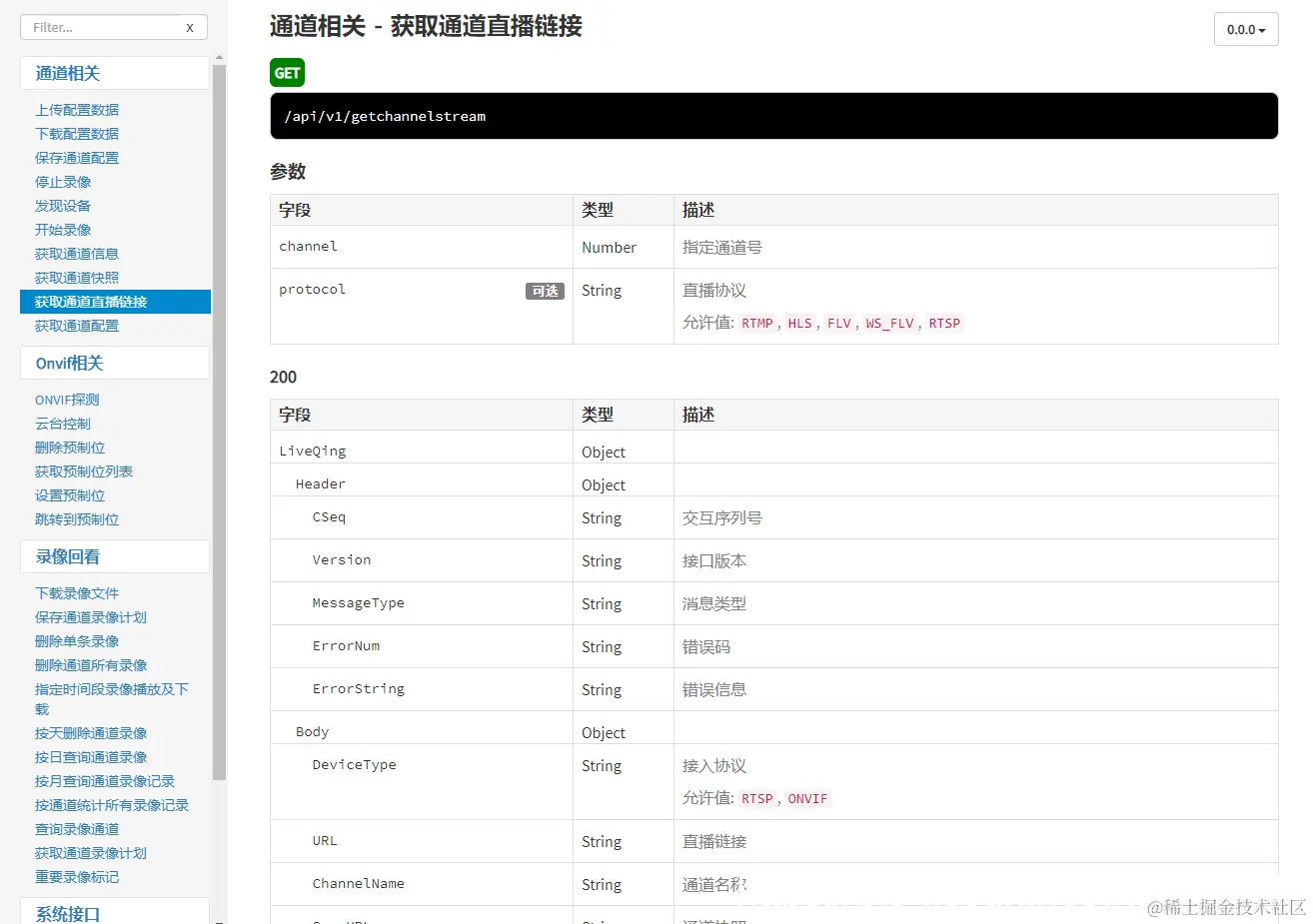This screenshot has width=1313, height=924.
Task: Go to 下载配置数据 in sidebar
Action: pyautogui.click(x=77, y=134)
